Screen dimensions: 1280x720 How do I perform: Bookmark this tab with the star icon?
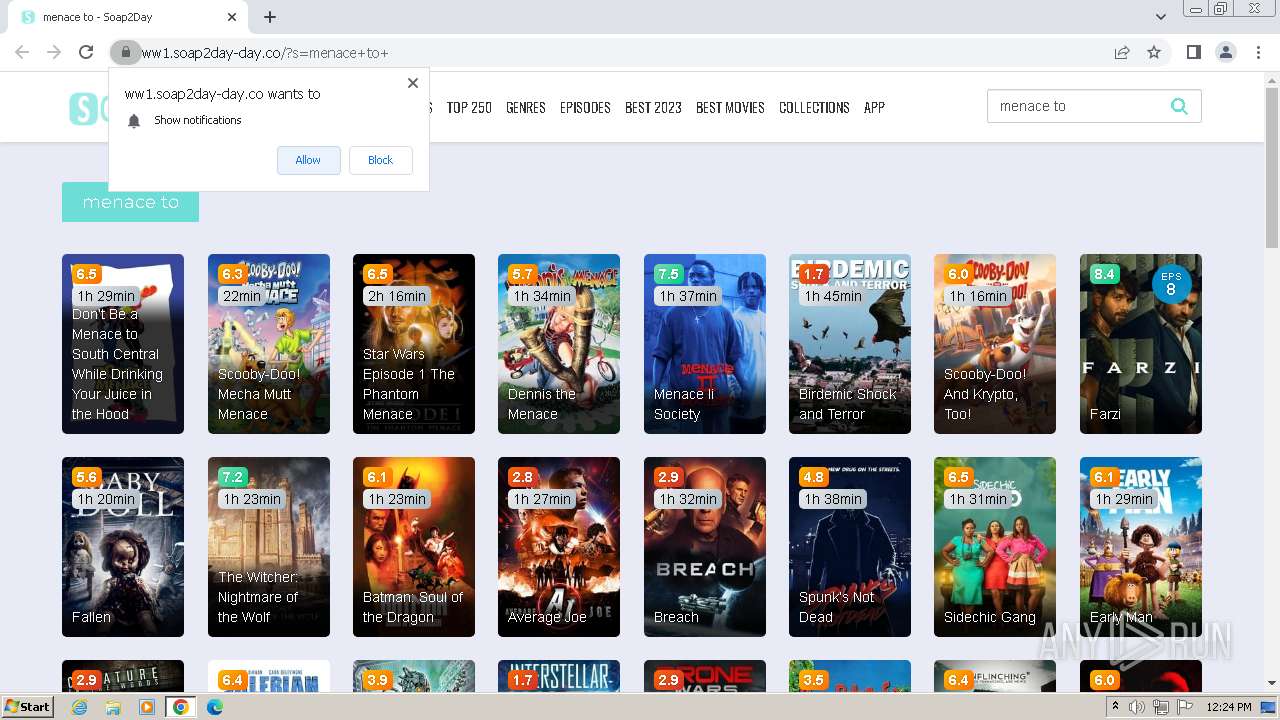pyautogui.click(x=1154, y=53)
